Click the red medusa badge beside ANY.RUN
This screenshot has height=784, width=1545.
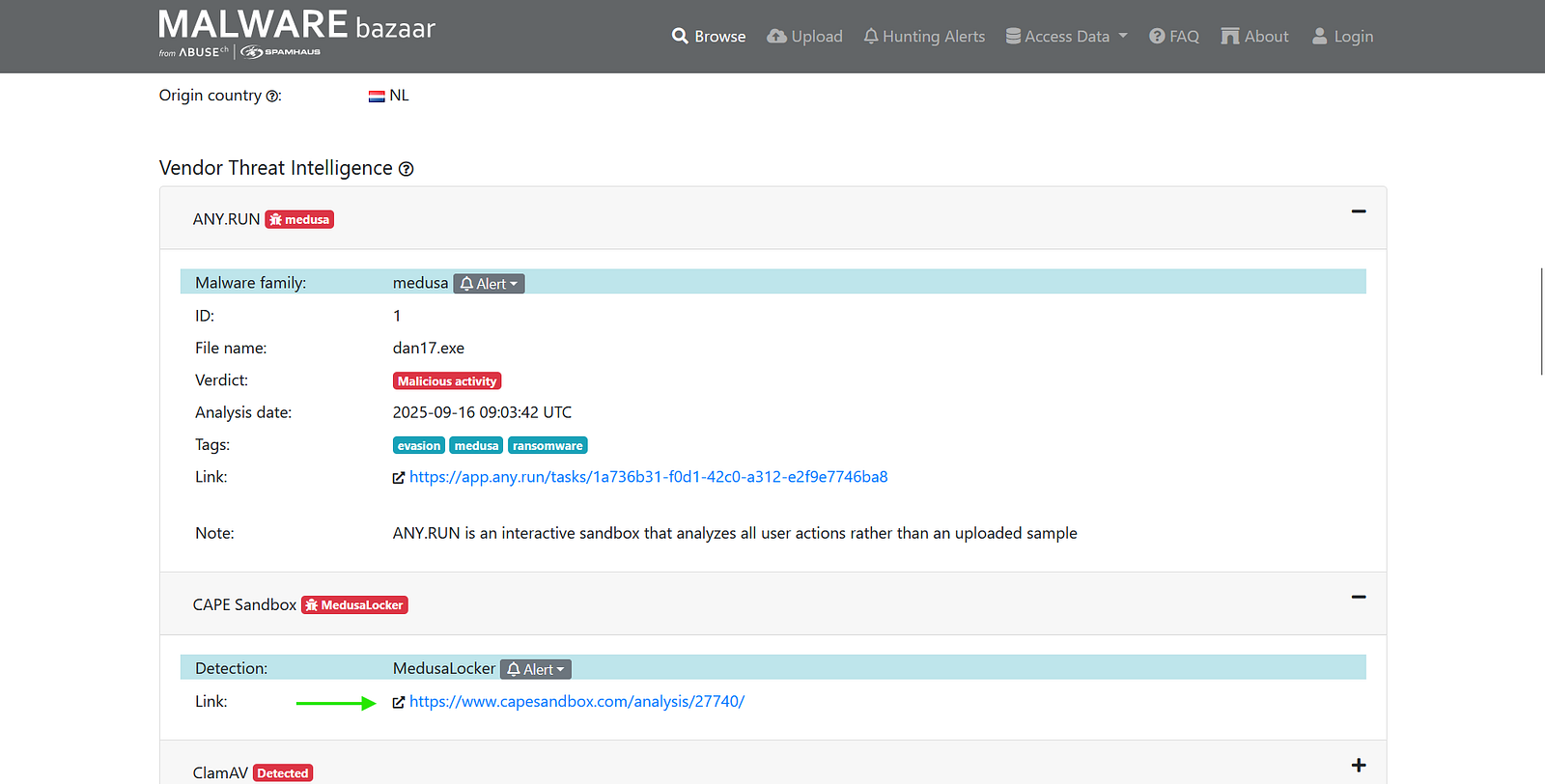click(x=299, y=220)
